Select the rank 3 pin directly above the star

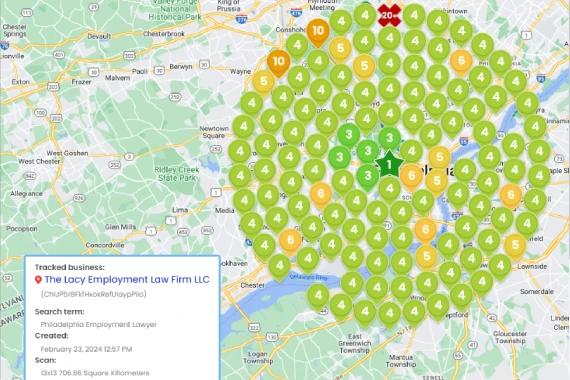pos(389,140)
